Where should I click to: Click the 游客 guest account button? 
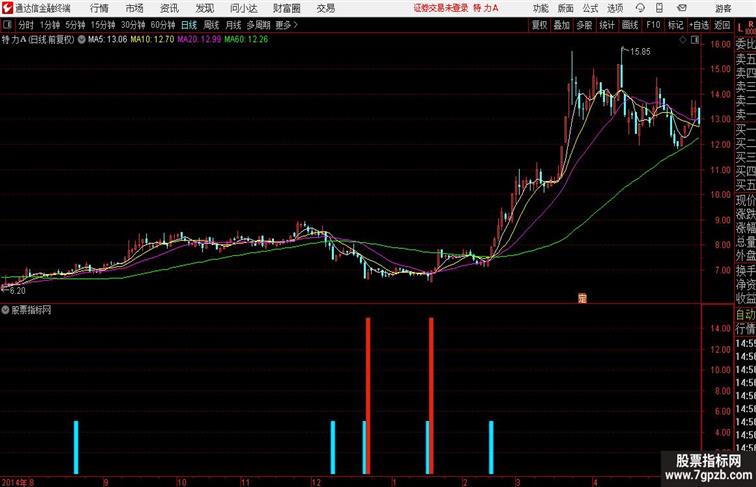click(723, 8)
